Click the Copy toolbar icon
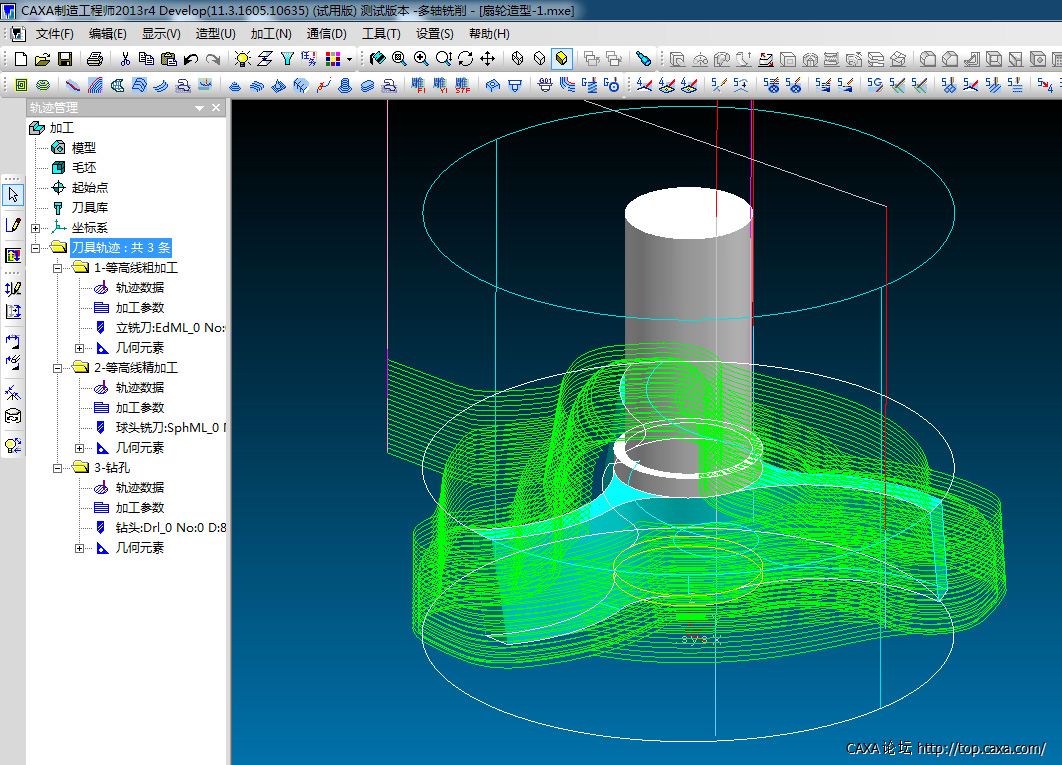Screen dimensions: 1062x765 point(146,59)
